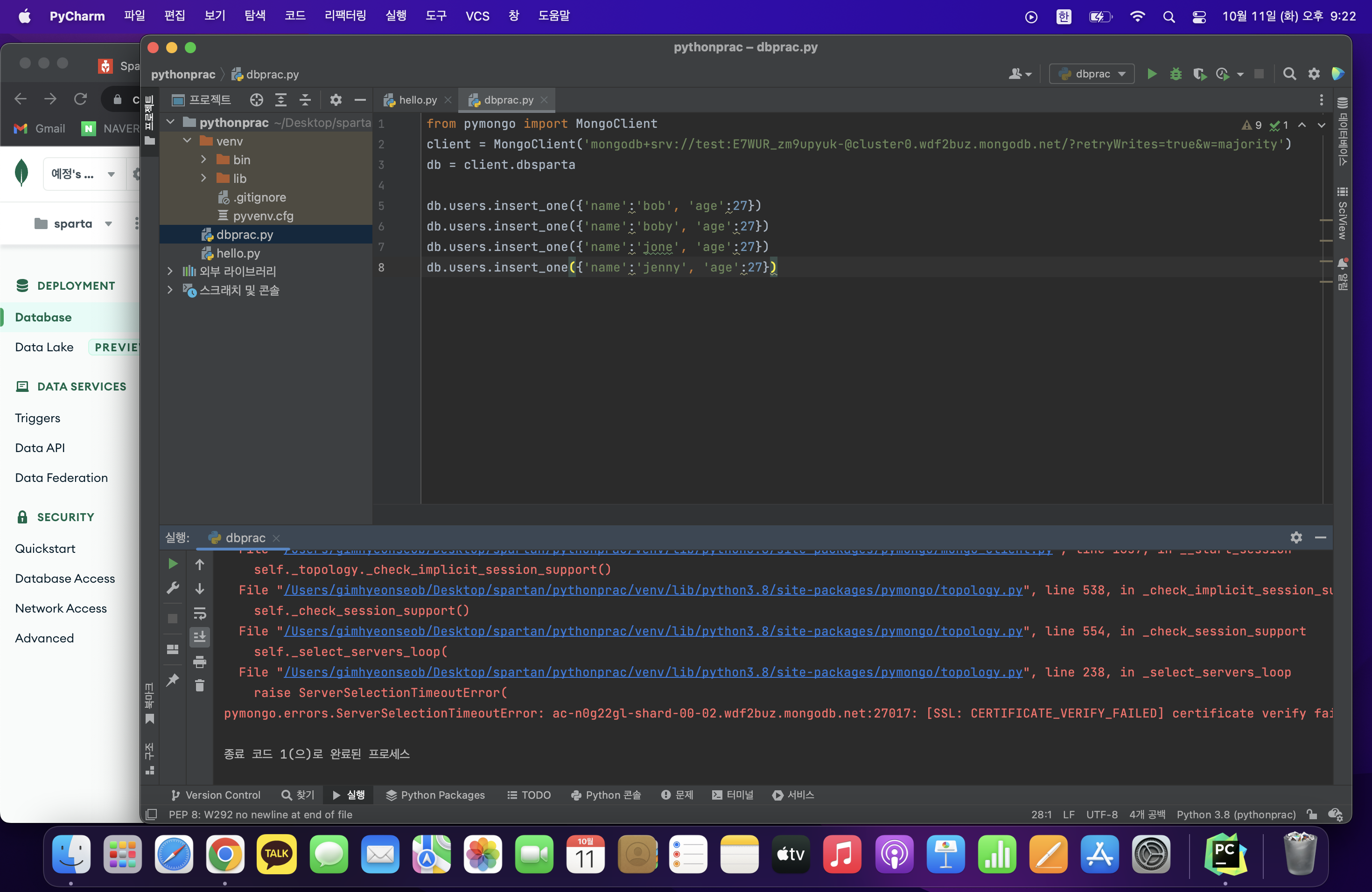Collapse all items in the Project tree toolbar
Screen dimensions: 1372x892
[x=305, y=100]
